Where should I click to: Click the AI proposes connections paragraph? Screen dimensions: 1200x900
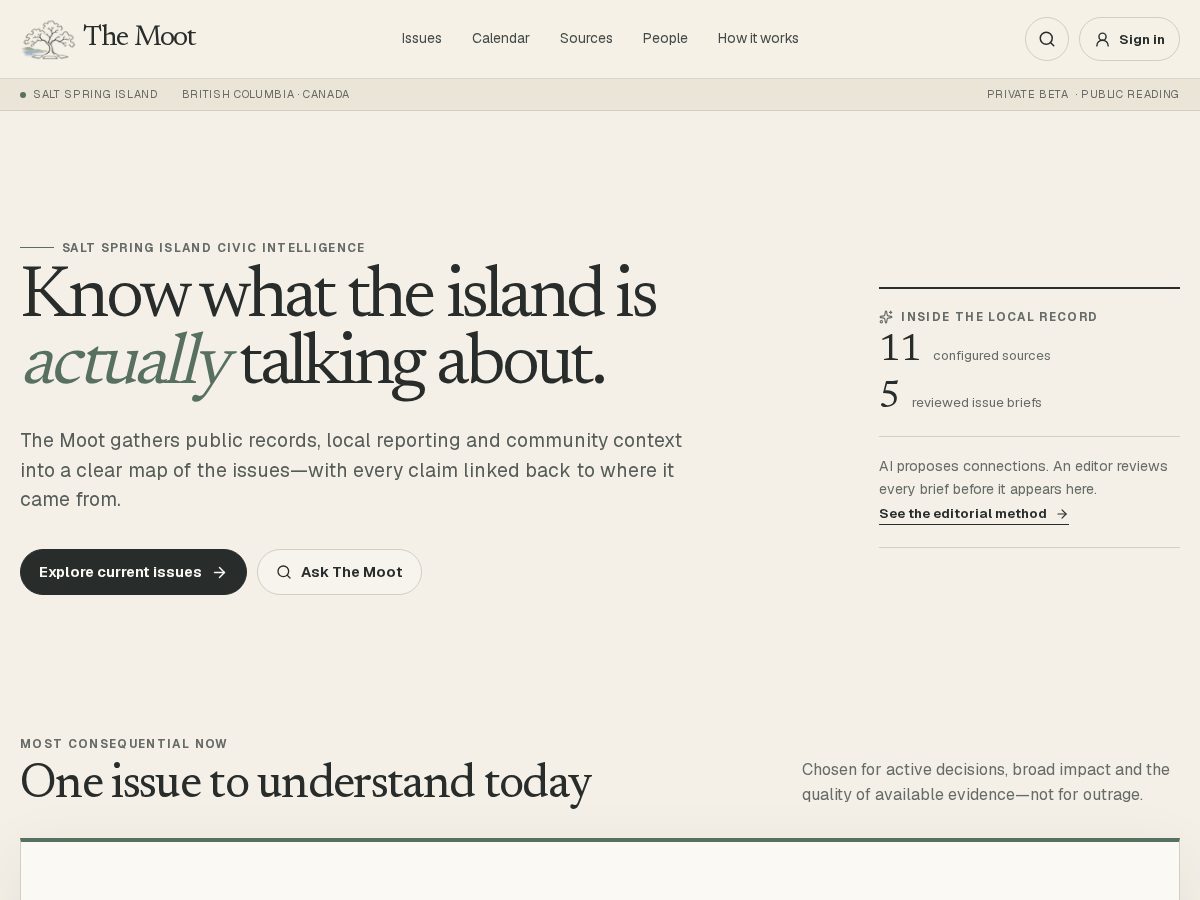coord(1023,478)
